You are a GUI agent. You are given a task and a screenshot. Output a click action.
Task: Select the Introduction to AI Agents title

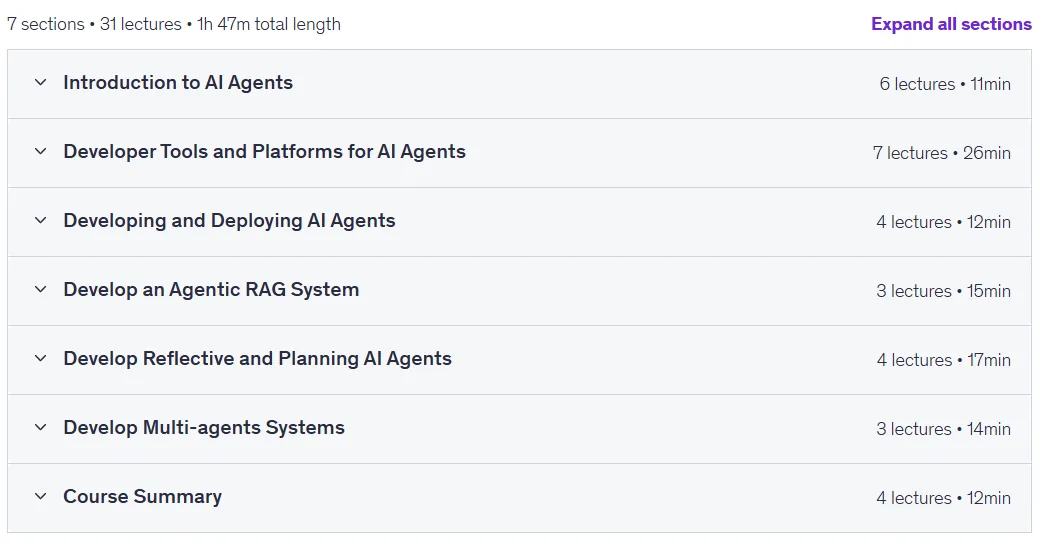coord(178,82)
